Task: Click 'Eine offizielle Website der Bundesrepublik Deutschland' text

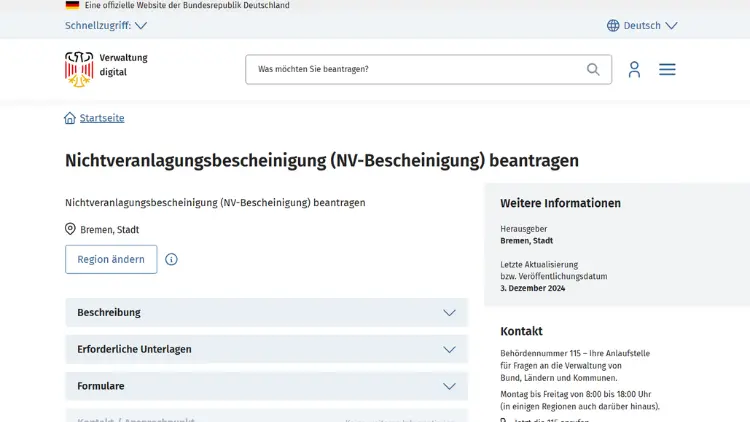Action: [187, 5]
